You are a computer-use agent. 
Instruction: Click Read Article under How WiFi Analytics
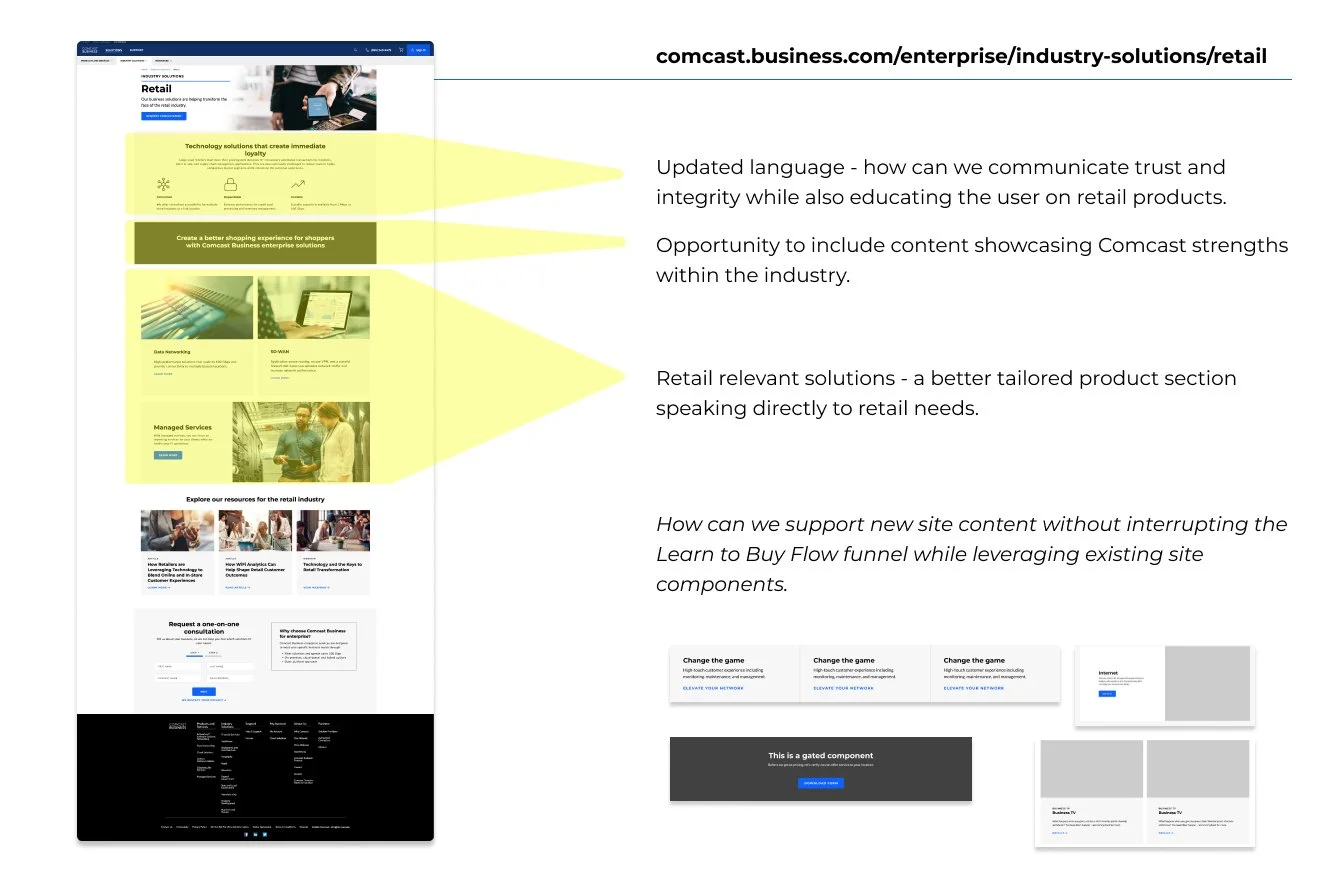click(x=237, y=588)
